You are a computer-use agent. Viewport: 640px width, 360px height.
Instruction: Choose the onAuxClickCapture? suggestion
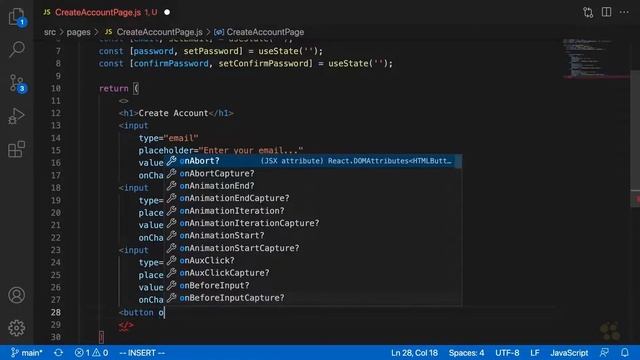coord(313,273)
